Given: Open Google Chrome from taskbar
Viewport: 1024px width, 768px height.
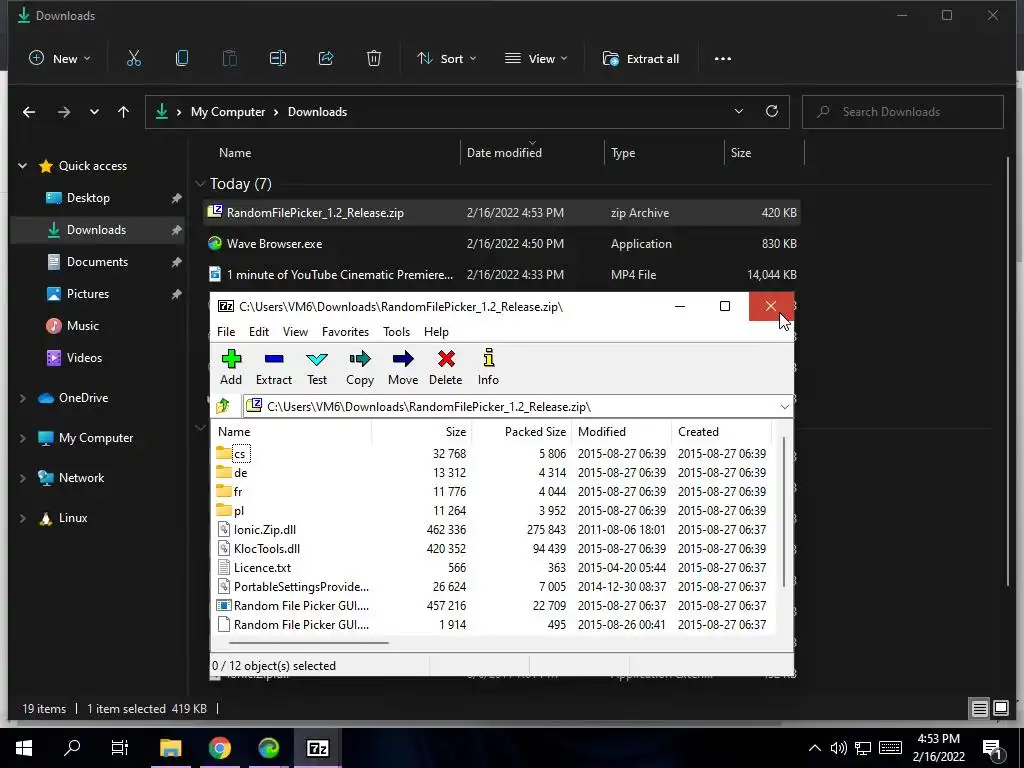Looking at the screenshot, I should point(220,748).
